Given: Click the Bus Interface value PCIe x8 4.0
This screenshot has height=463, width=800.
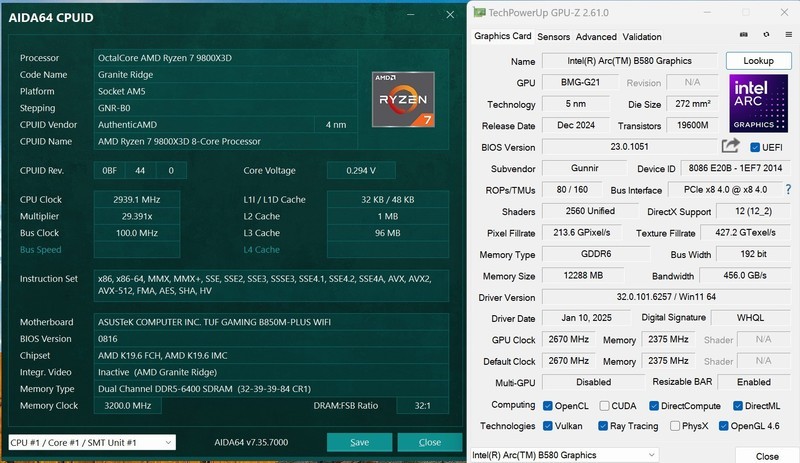Looking at the screenshot, I should (725, 189).
